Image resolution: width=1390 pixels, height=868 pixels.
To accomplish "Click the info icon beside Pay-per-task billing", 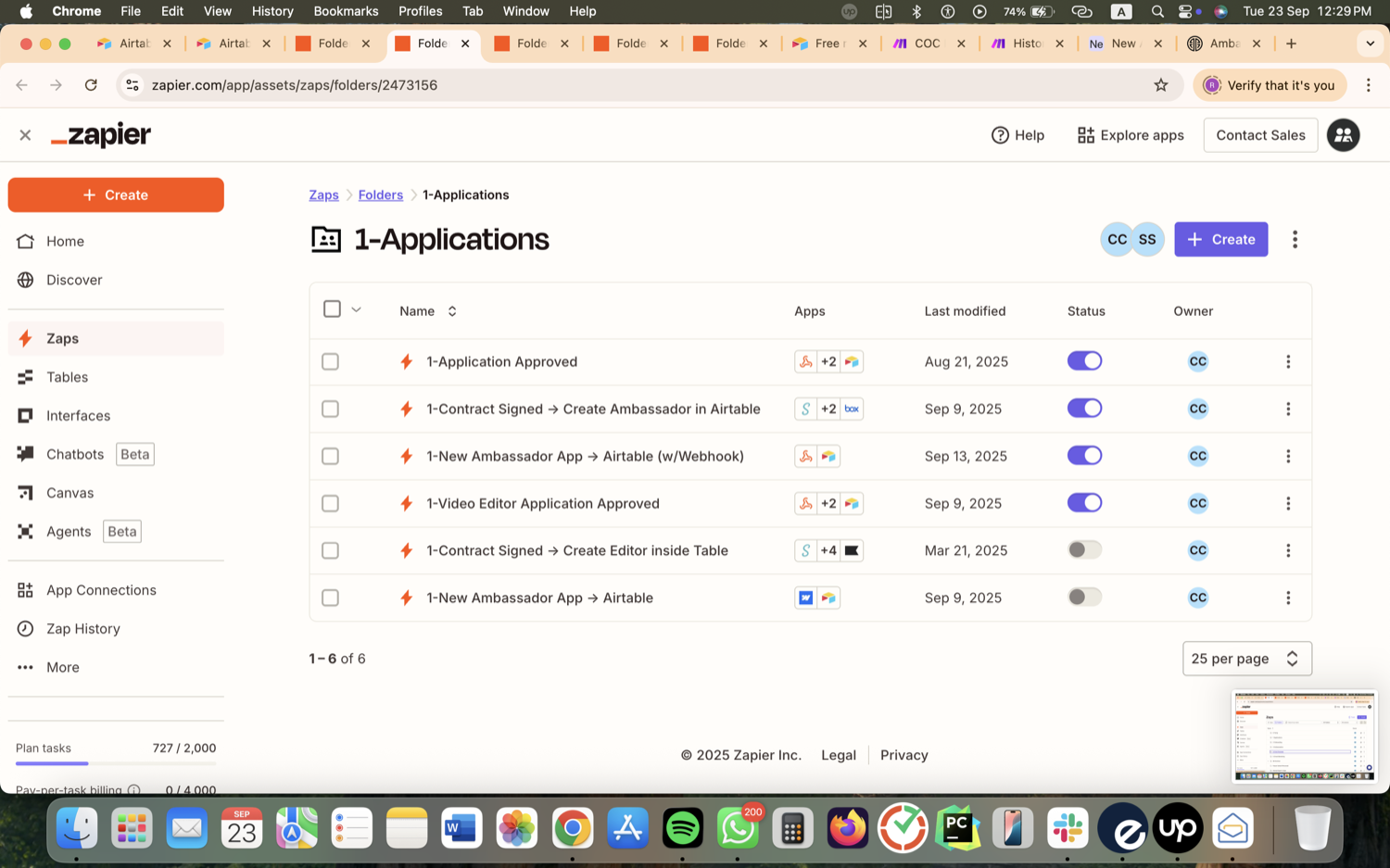I will 134,790.
